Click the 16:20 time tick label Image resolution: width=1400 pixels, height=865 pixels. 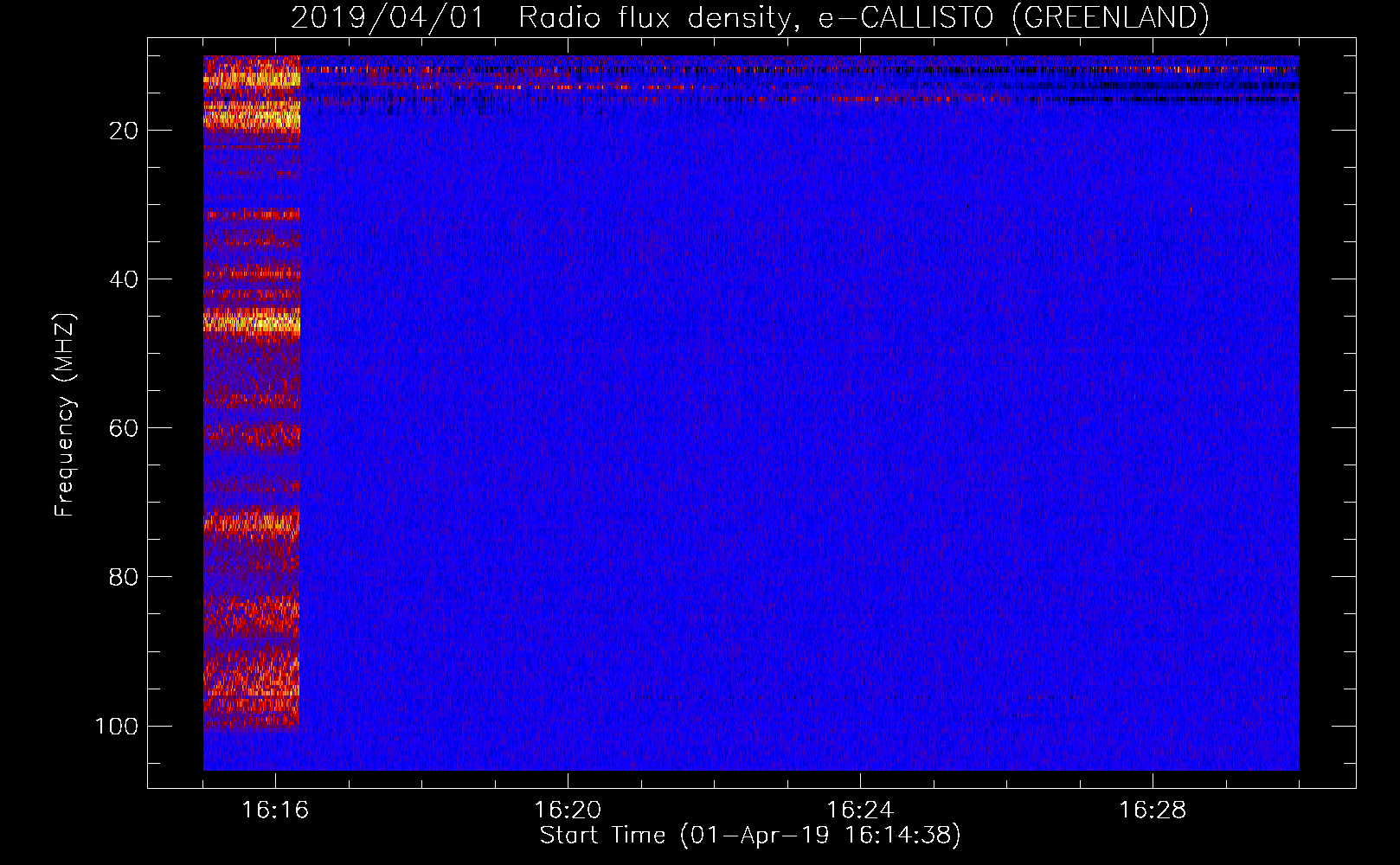[x=568, y=811]
